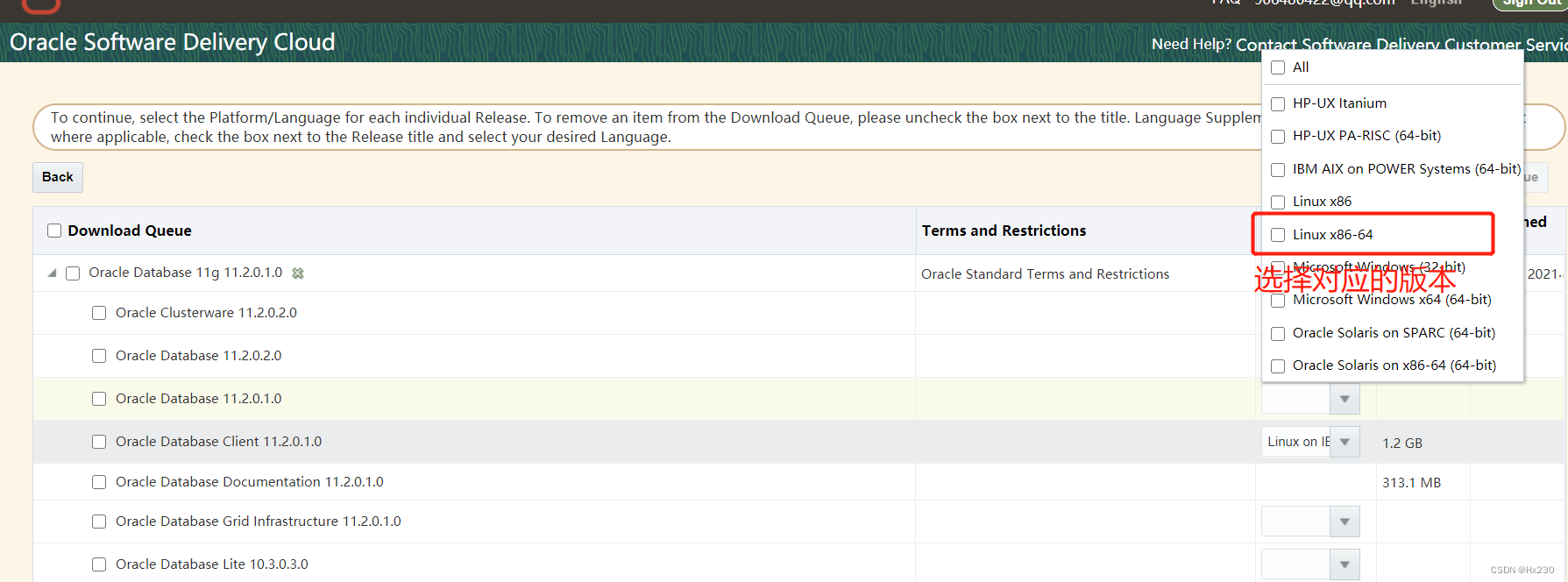Click Oracle Database Documentation 11.2.0.1.0 label

pyautogui.click(x=250, y=482)
